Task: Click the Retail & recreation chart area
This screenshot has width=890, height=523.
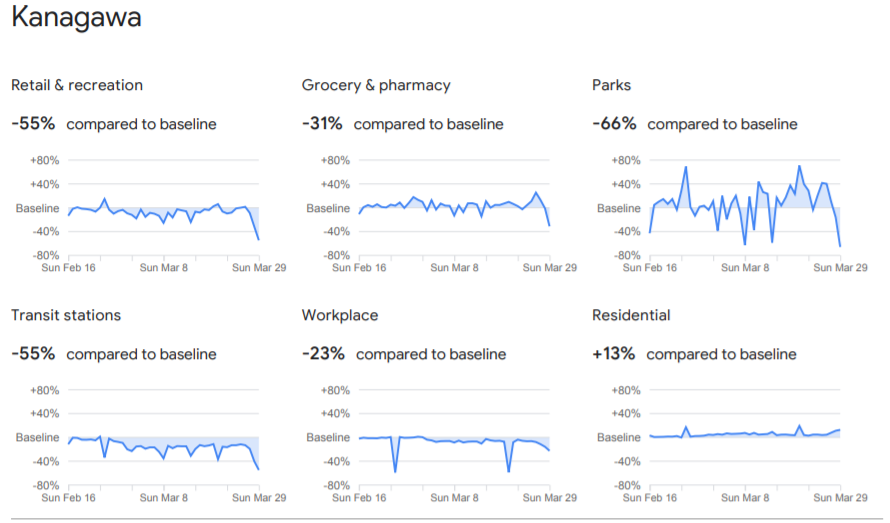Action: point(164,210)
